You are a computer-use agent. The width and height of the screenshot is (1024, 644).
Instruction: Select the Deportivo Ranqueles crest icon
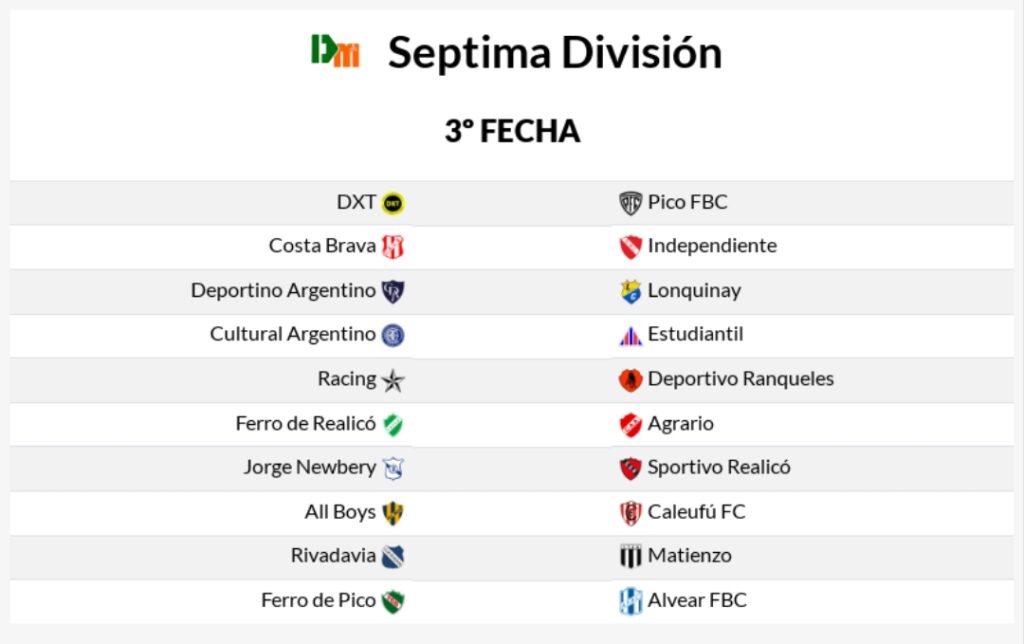(630, 380)
